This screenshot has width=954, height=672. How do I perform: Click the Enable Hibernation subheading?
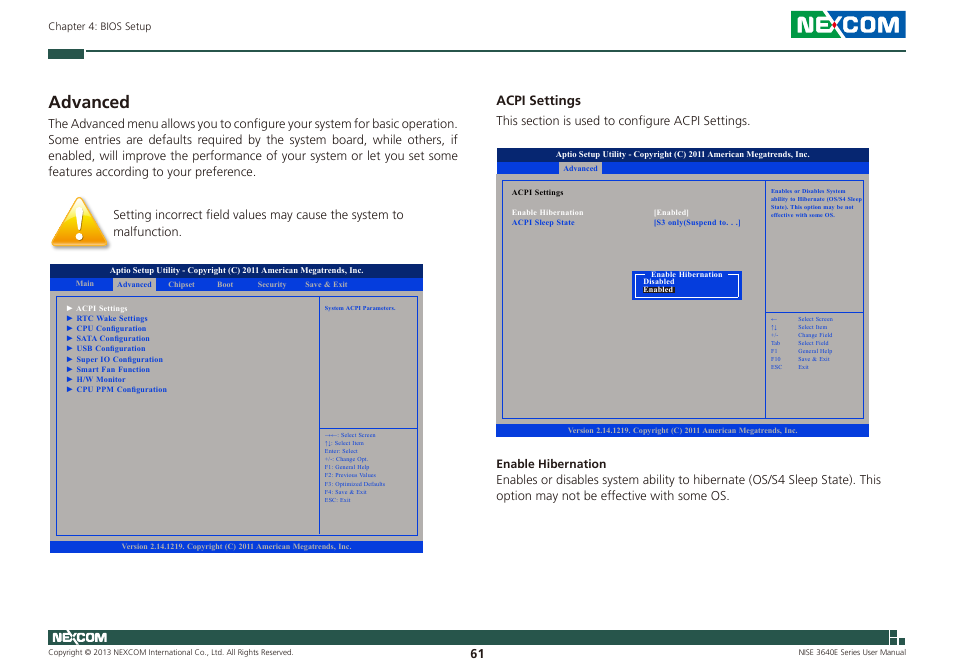pos(551,463)
